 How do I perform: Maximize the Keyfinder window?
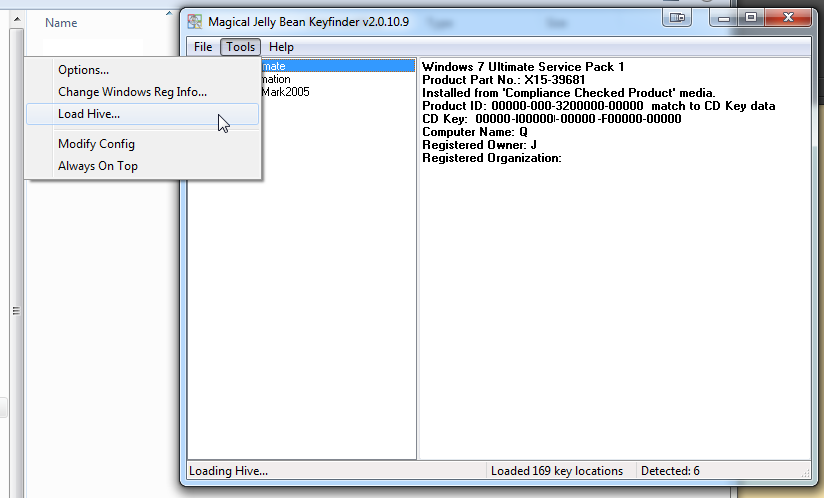[751, 18]
